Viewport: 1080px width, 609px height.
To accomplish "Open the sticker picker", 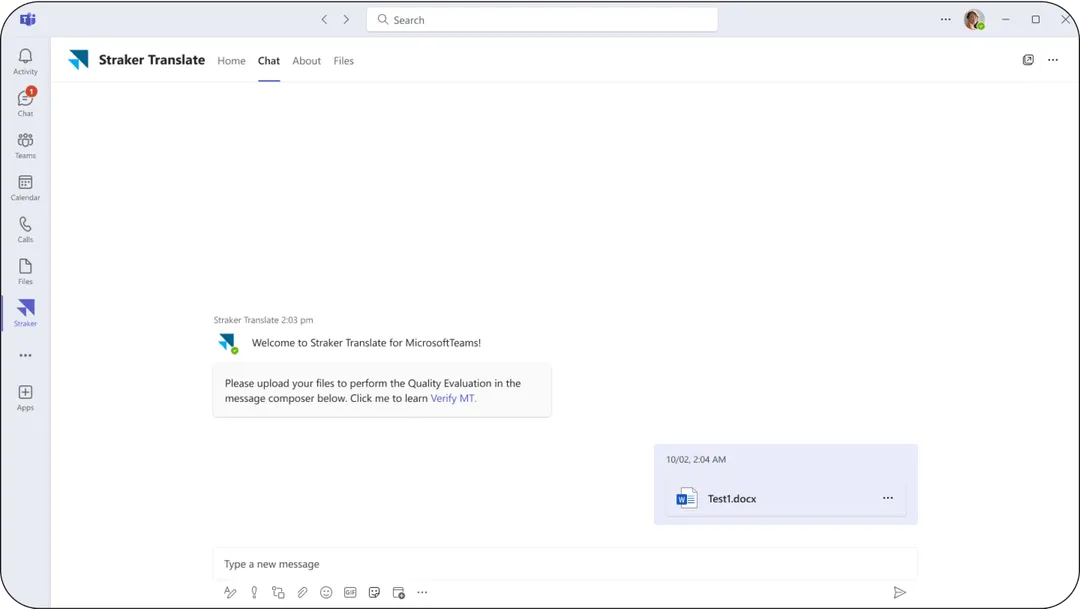I will click(x=374, y=592).
